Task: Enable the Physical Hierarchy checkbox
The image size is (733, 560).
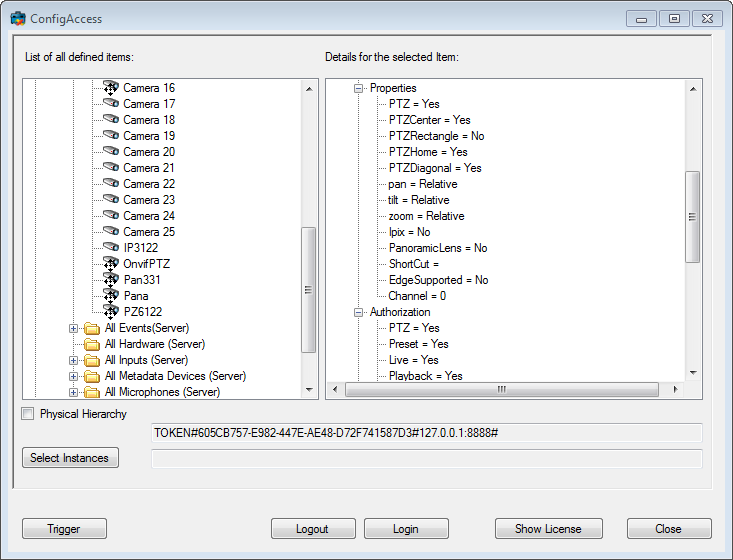Action: point(28,414)
